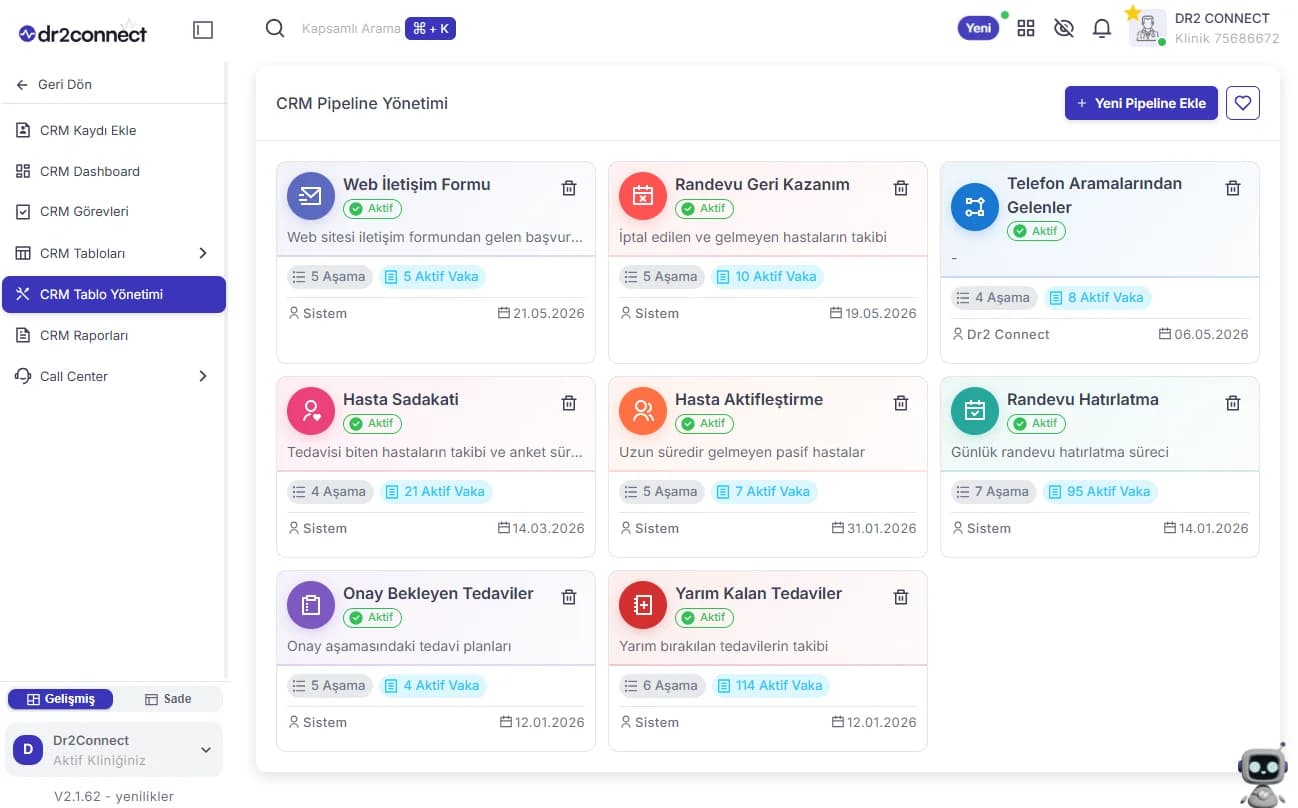Image resolution: width=1298 pixels, height=808 pixels.
Task: Delete the Yarım Kalan Tedaviler pipeline
Action: (x=901, y=597)
